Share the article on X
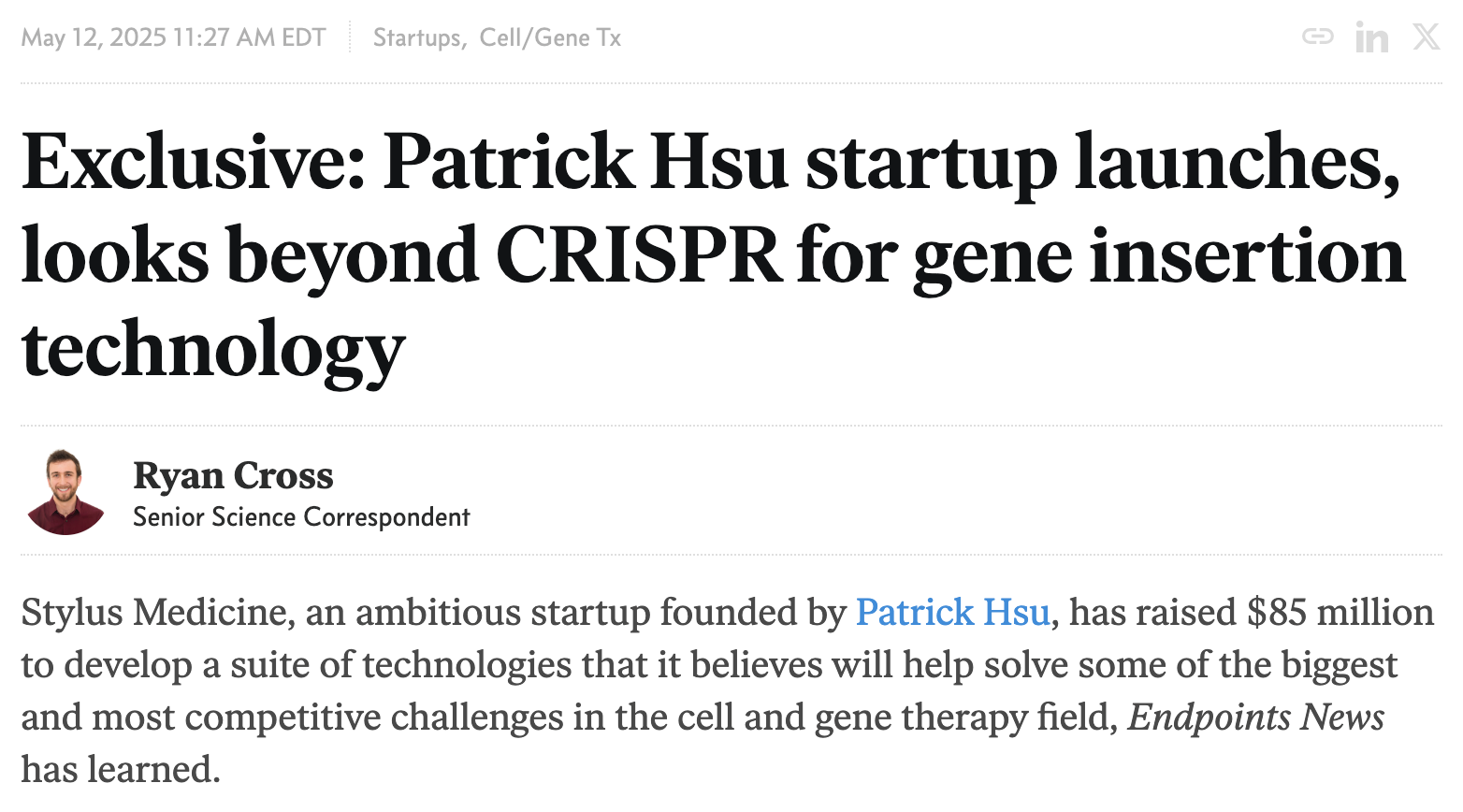The height and width of the screenshot is (812, 1463). click(x=1427, y=37)
